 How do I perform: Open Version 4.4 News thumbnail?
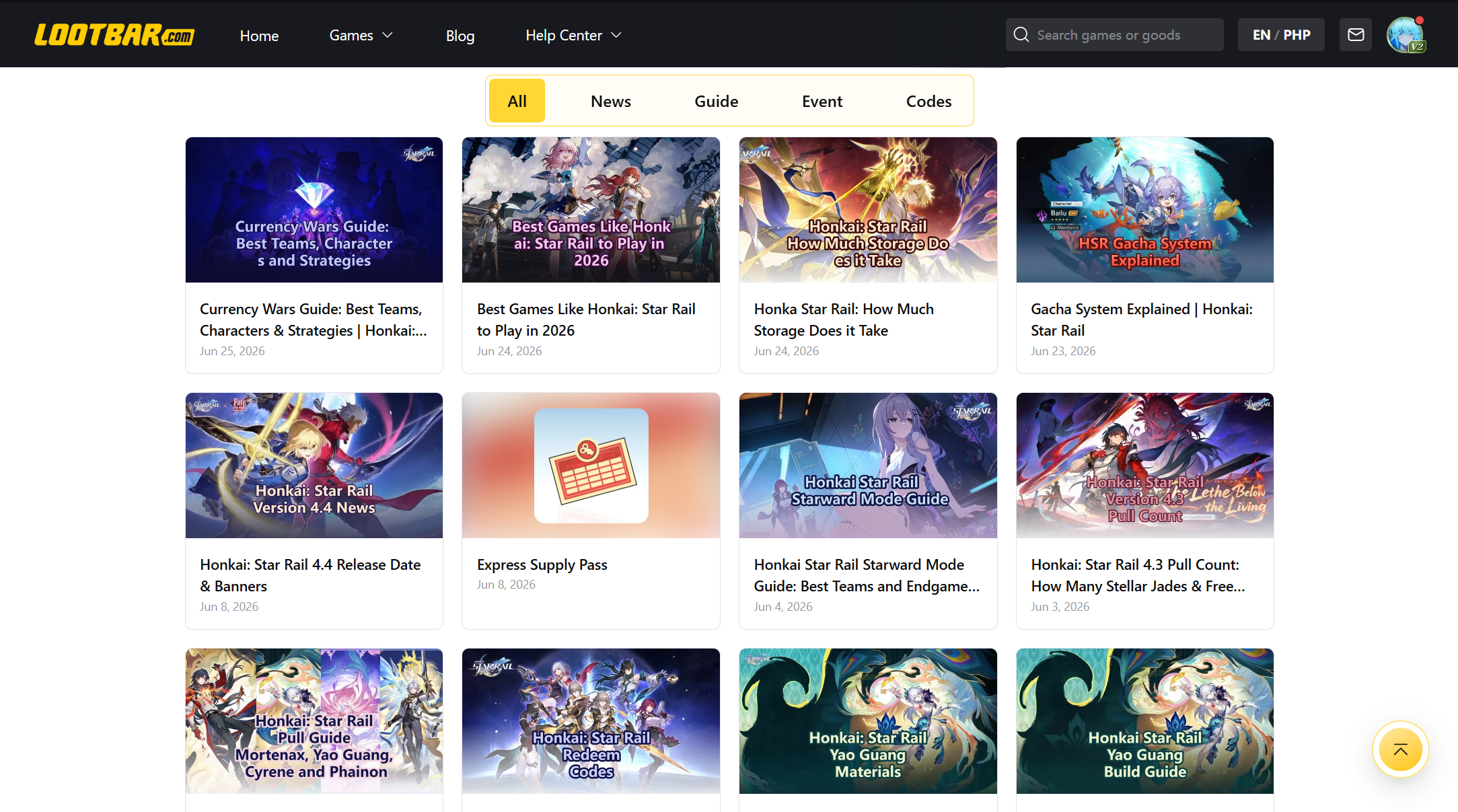click(x=314, y=466)
